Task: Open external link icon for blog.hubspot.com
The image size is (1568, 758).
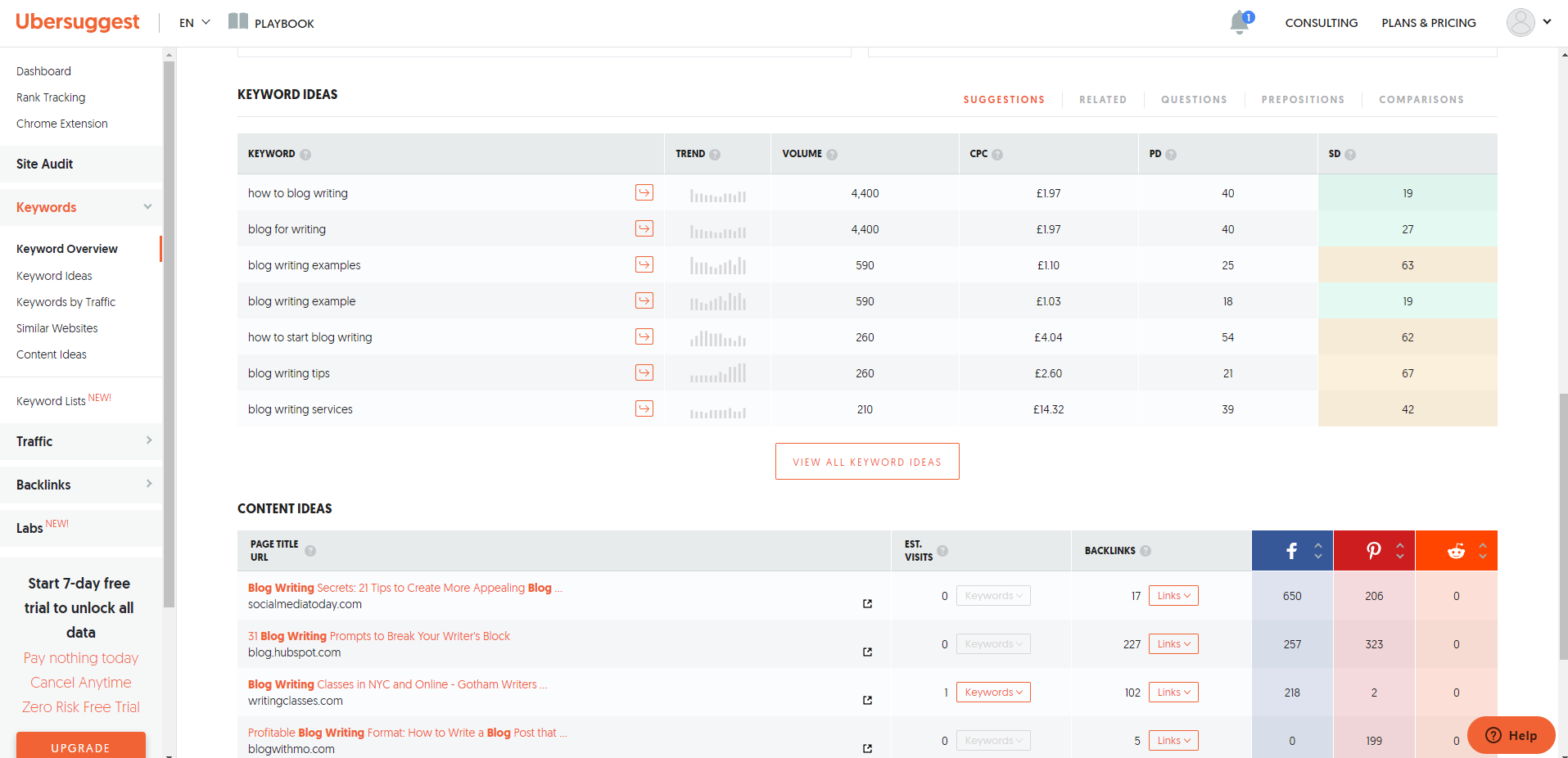Action: pos(867,652)
